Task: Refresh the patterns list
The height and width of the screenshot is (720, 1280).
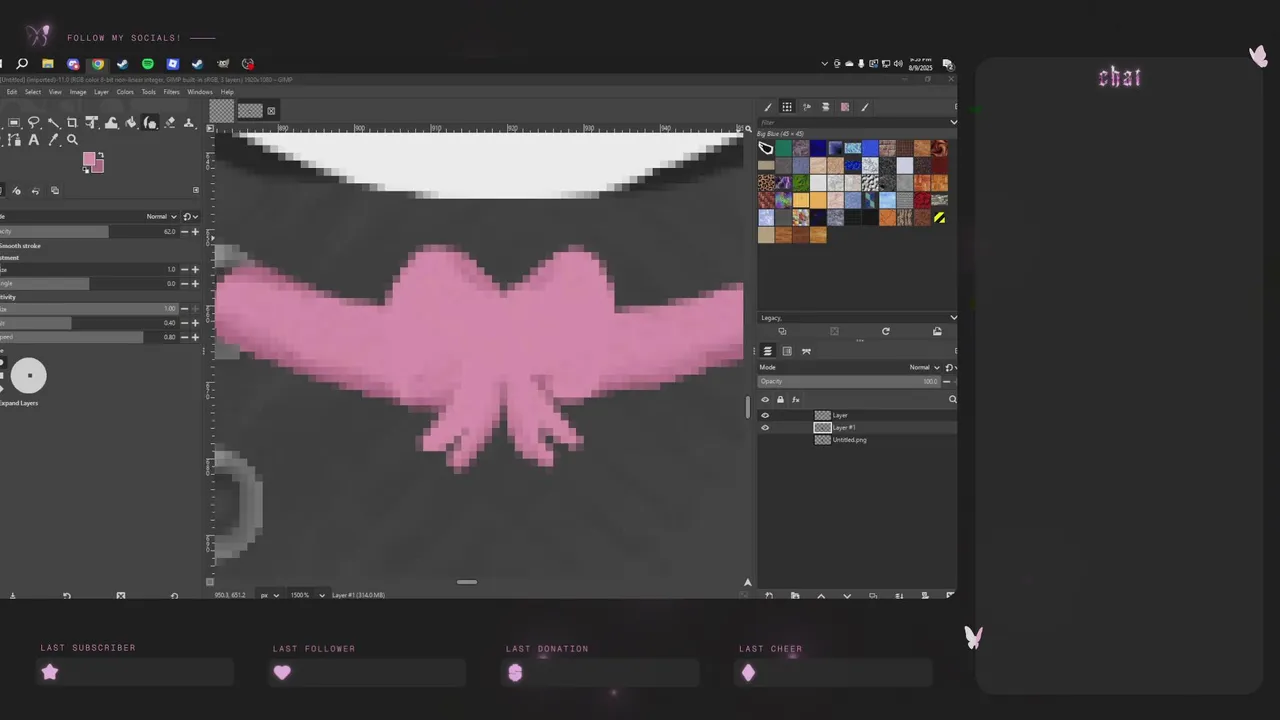Action: coord(885,331)
